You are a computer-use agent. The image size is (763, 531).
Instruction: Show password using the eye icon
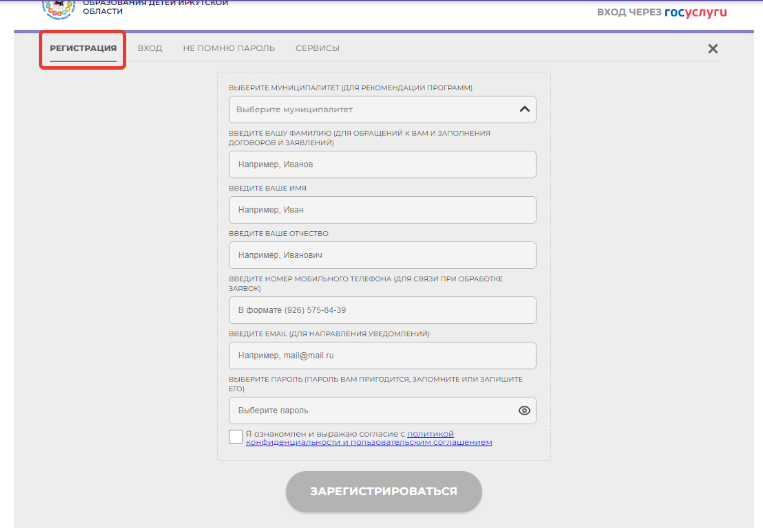[525, 410]
